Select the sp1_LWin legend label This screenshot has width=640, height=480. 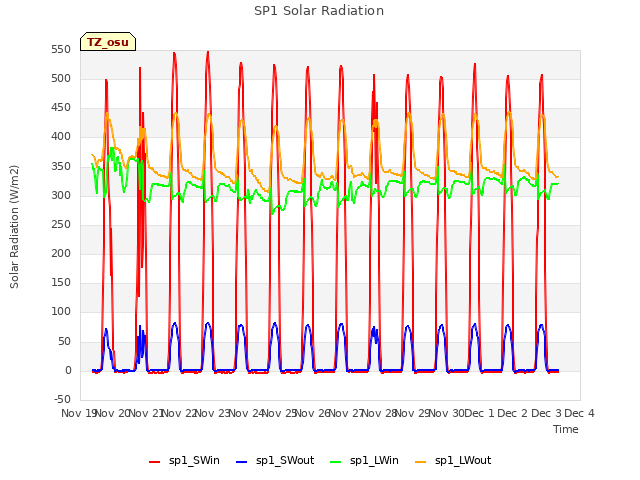coord(374,461)
